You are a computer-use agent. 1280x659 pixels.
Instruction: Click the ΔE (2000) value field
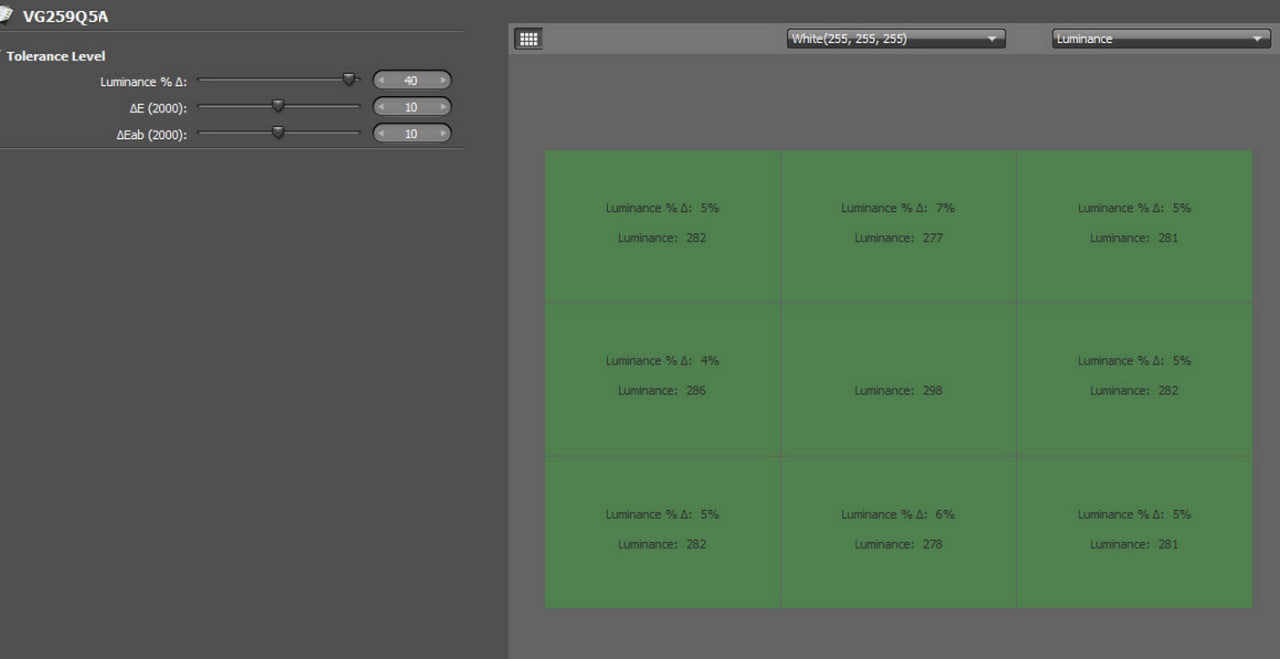coord(411,107)
